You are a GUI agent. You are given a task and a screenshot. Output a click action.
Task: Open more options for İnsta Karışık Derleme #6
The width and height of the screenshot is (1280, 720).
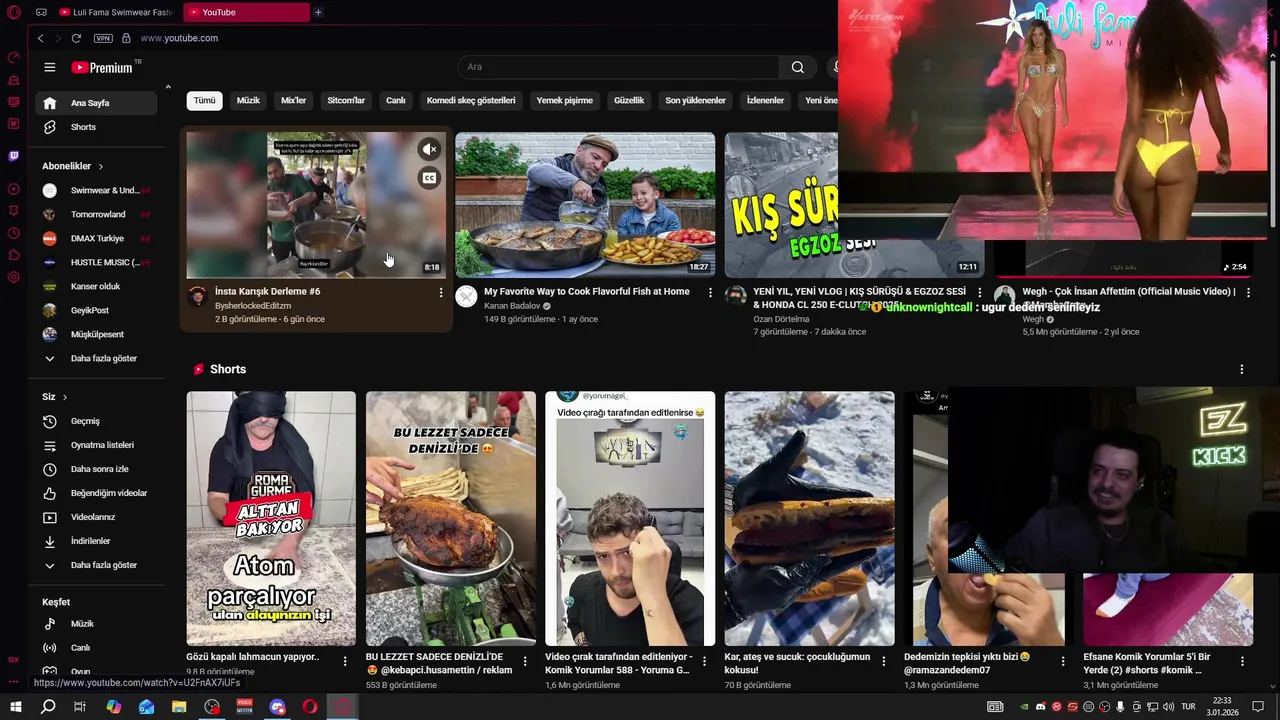441,292
